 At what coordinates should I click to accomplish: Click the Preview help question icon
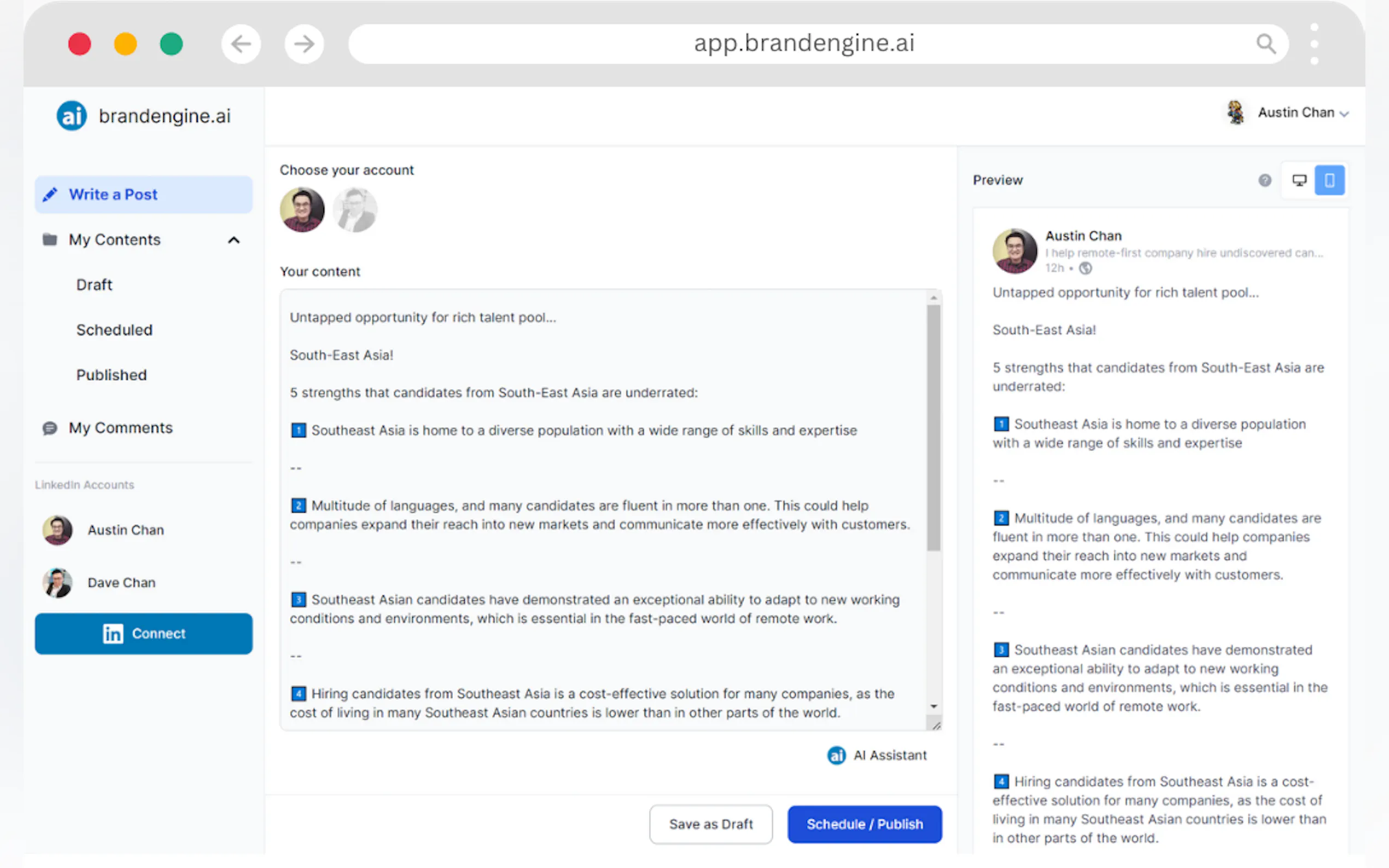(x=1264, y=180)
